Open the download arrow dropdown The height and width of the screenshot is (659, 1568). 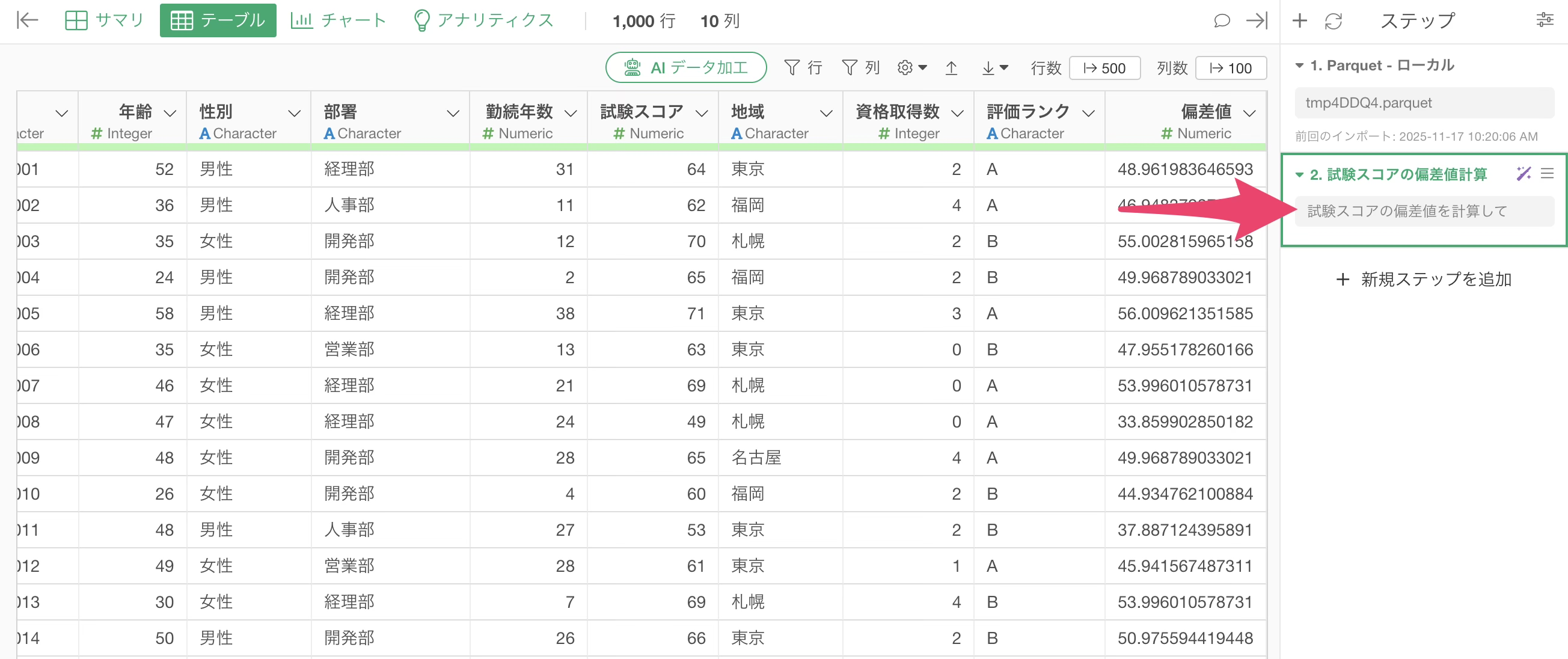994,68
